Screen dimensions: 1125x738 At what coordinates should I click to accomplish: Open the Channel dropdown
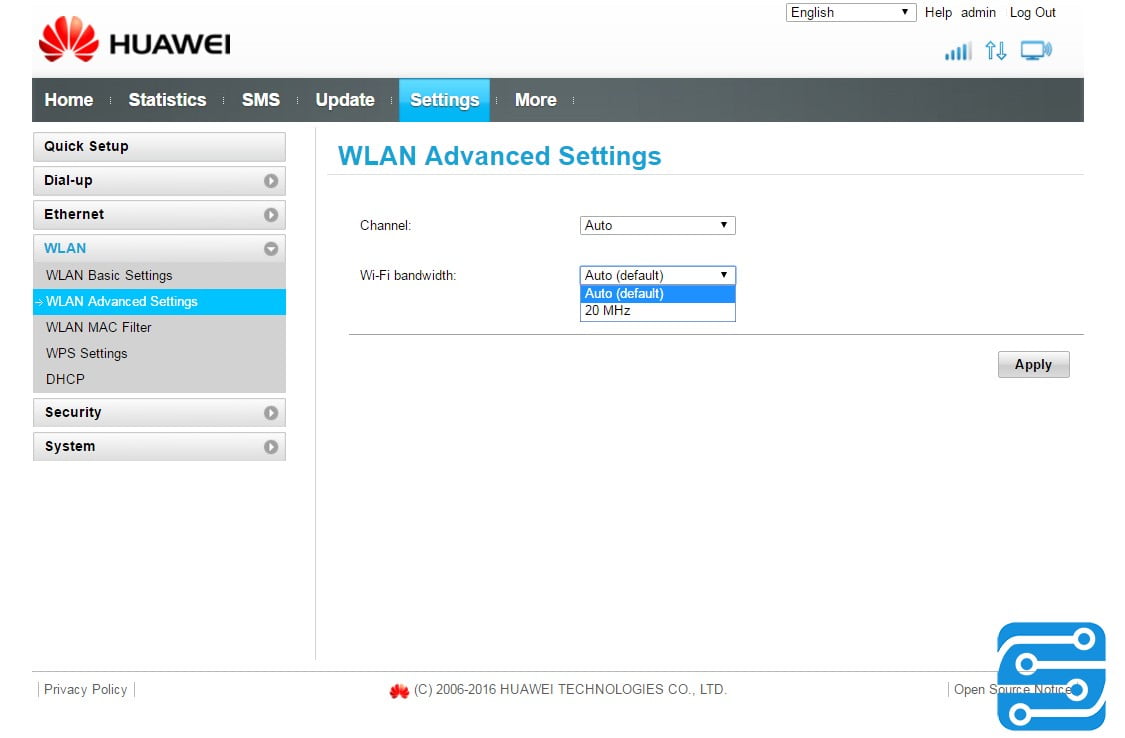coord(657,226)
